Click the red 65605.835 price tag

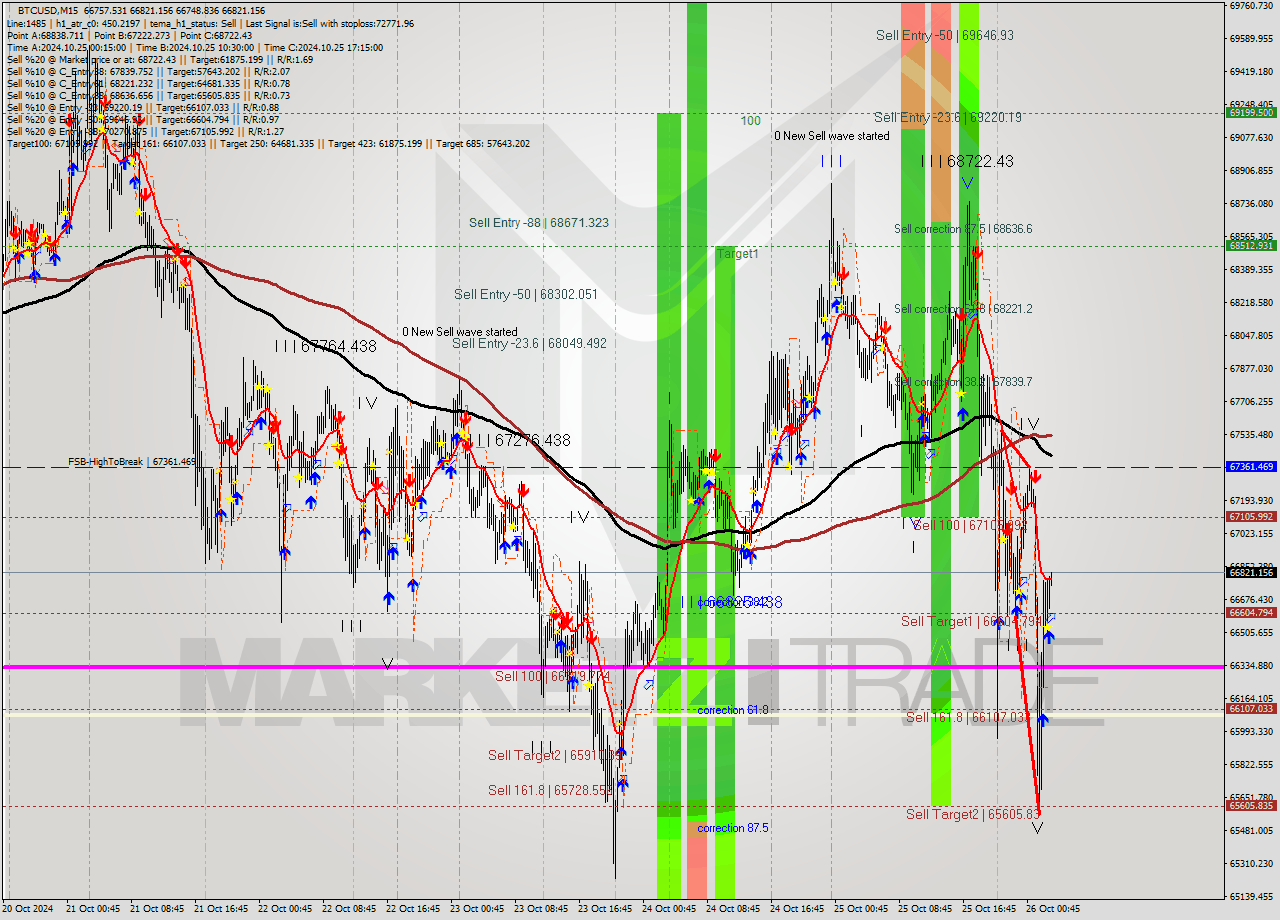click(1250, 805)
